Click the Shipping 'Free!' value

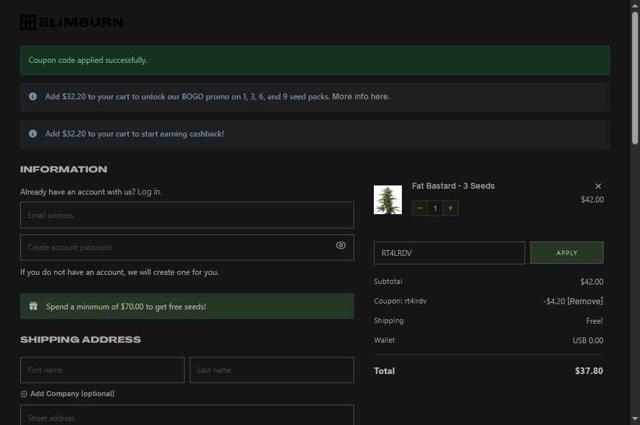[595, 321]
